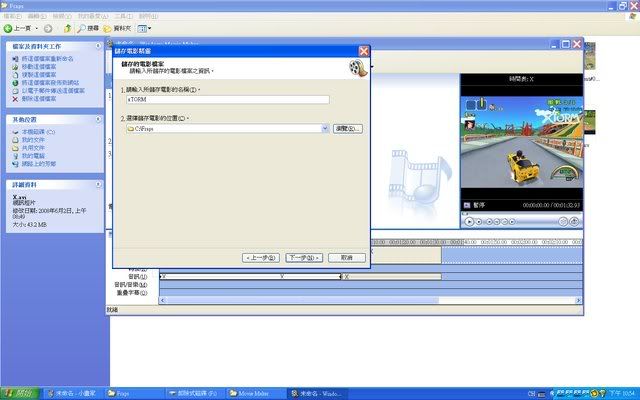Click the Start button on taskbar
This screenshot has height=400, width=640.
pyautogui.click(x=20, y=393)
